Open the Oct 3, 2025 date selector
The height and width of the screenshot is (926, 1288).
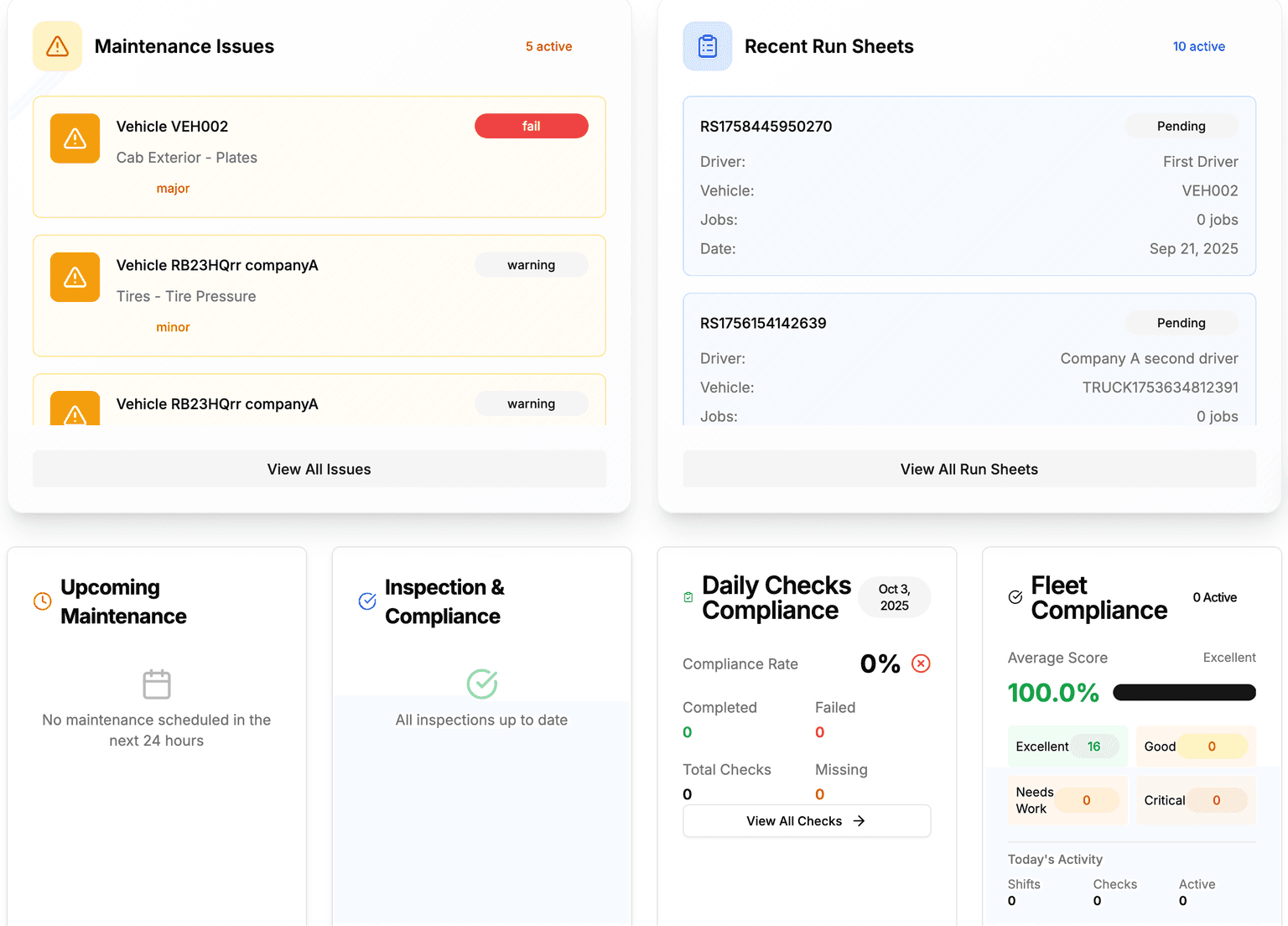coord(893,596)
